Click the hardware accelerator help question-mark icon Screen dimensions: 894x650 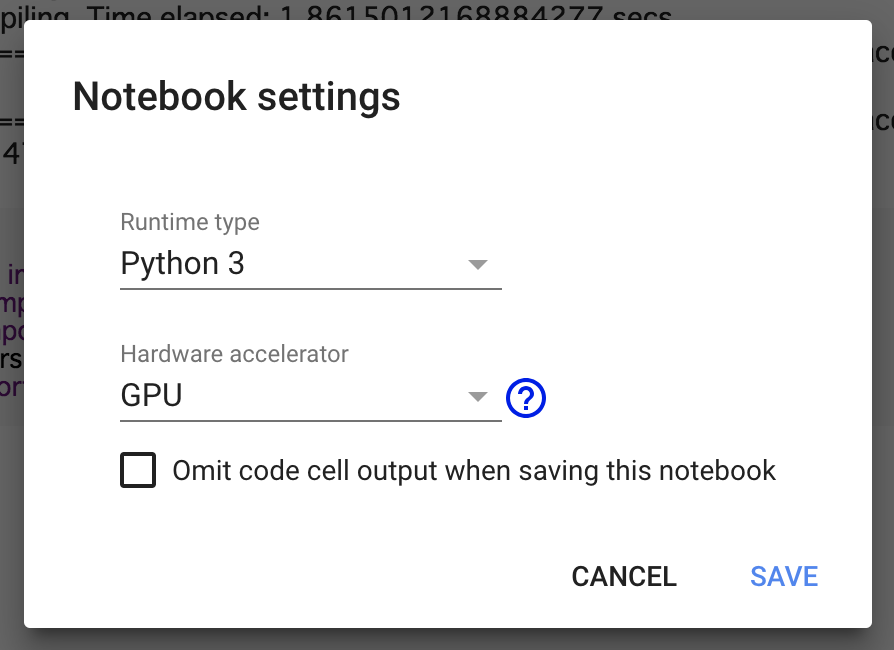coord(526,397)
